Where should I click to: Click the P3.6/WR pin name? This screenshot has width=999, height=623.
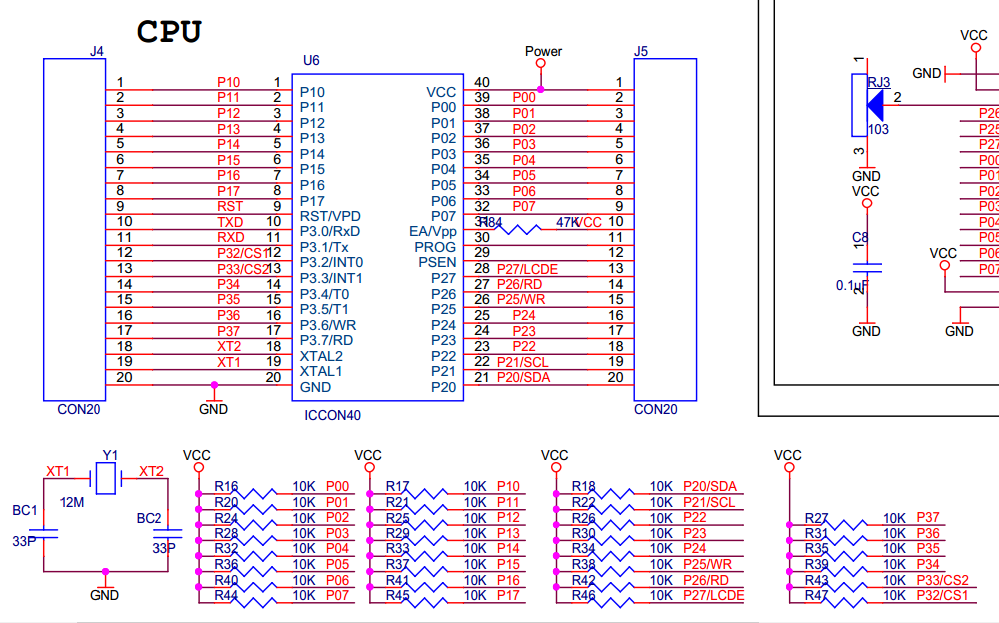point(327,326)
